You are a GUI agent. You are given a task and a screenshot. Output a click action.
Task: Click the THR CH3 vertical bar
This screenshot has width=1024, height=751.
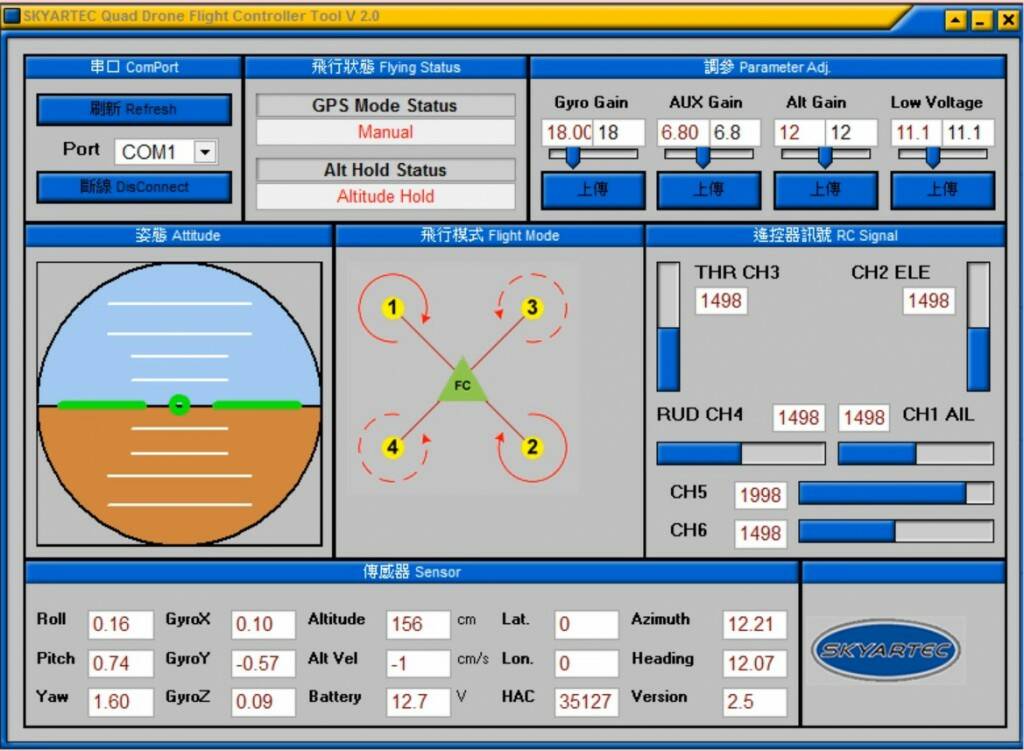point(668,327)
